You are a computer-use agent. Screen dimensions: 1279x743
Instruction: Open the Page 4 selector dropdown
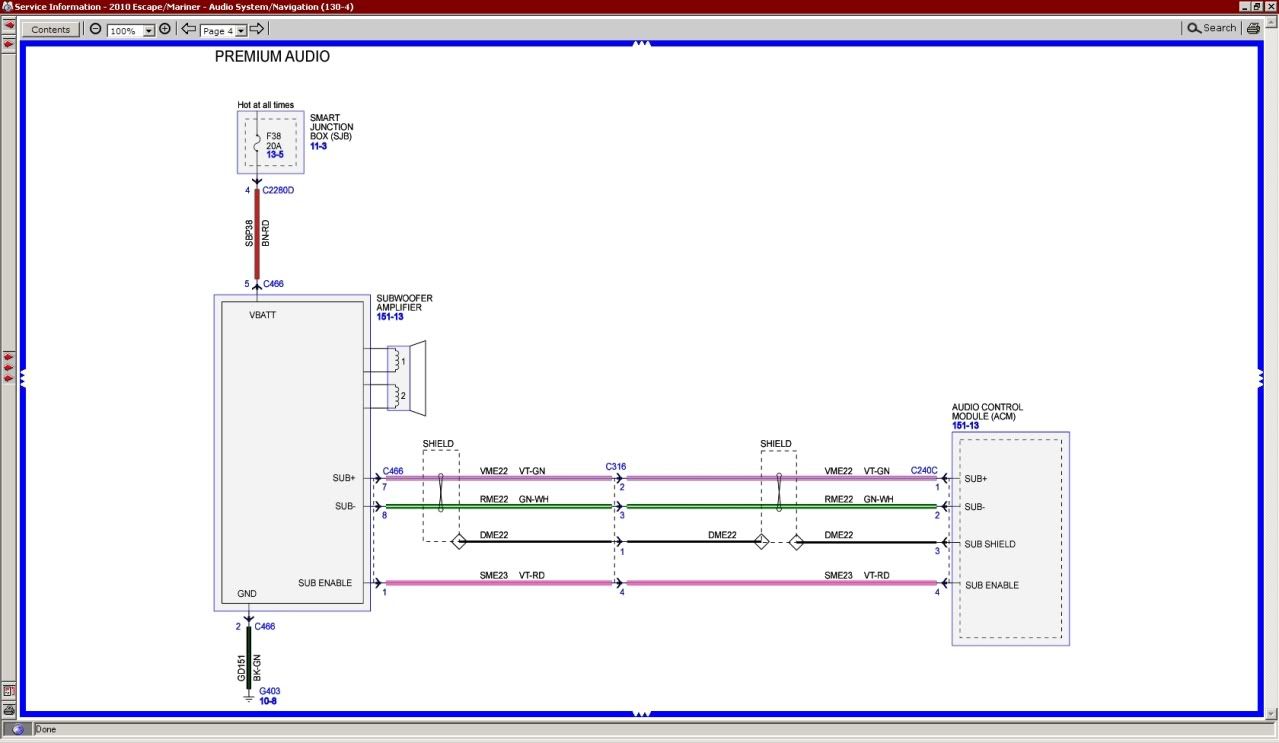(241, 31)
